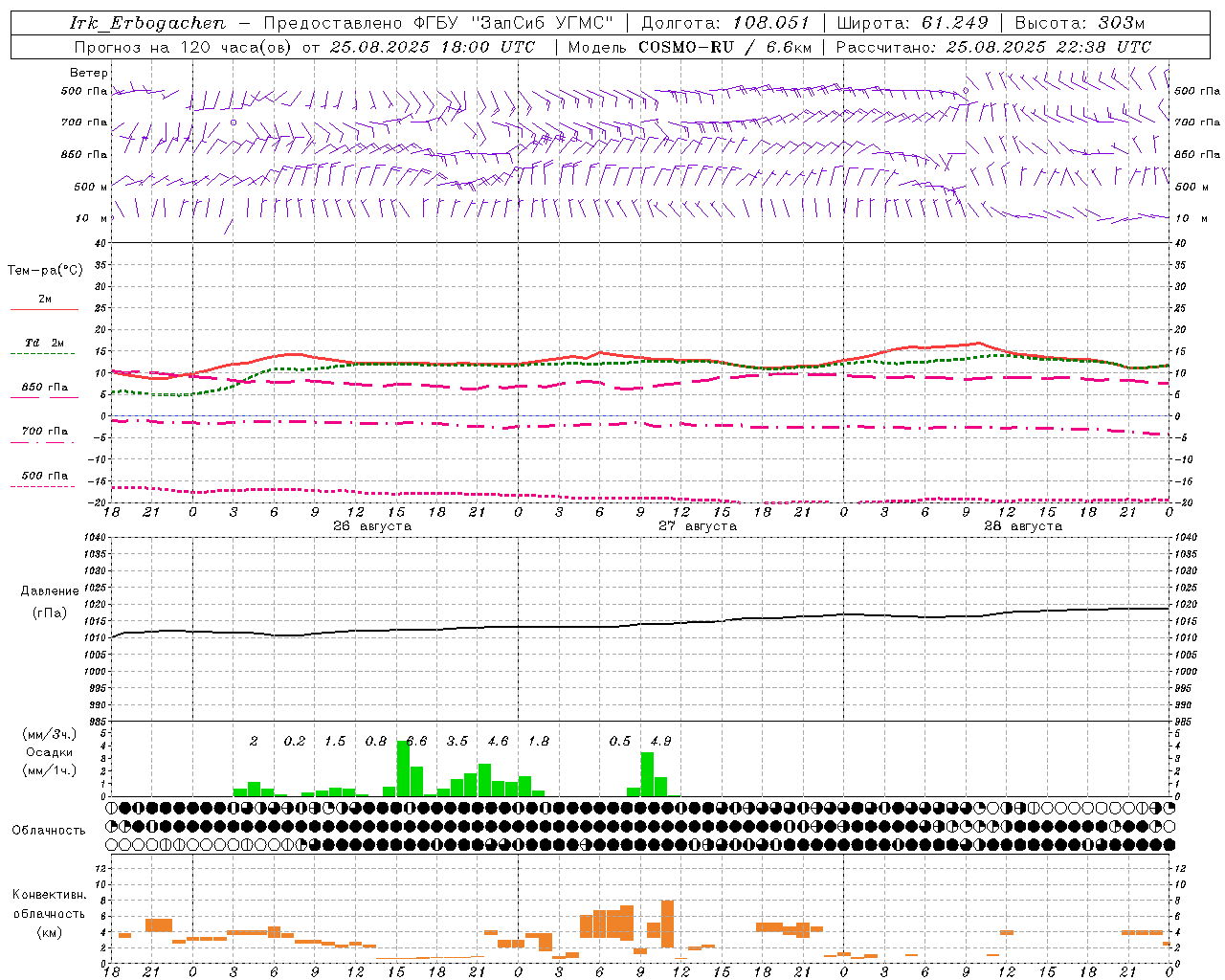Click the 0.2 precipitation total value
Image resolution: width=1225 pixels, height=980 pixels.
click(x=295, y=741)
